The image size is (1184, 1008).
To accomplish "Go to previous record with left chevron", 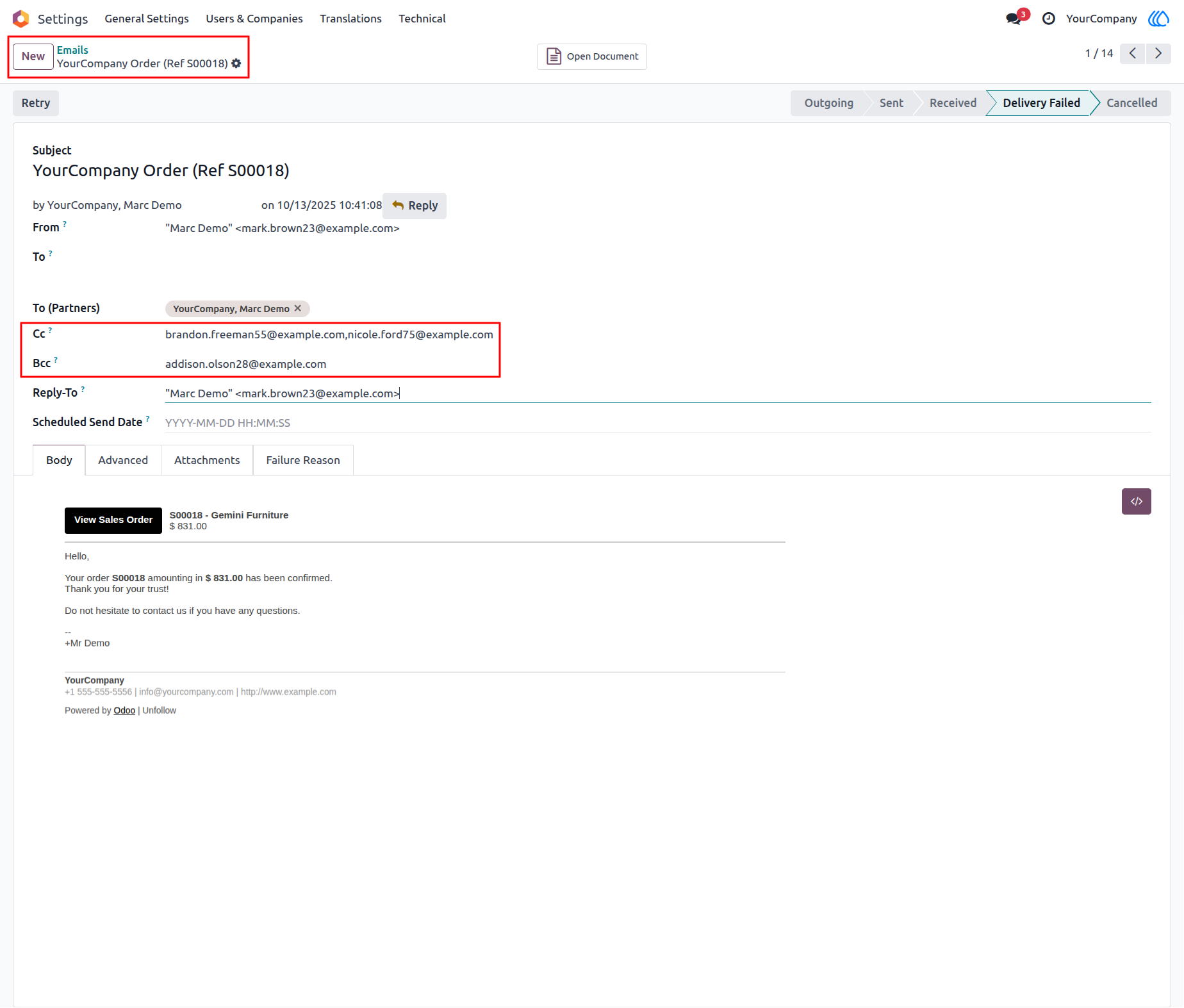I will pyautogui.click(x=1133, y=53).
